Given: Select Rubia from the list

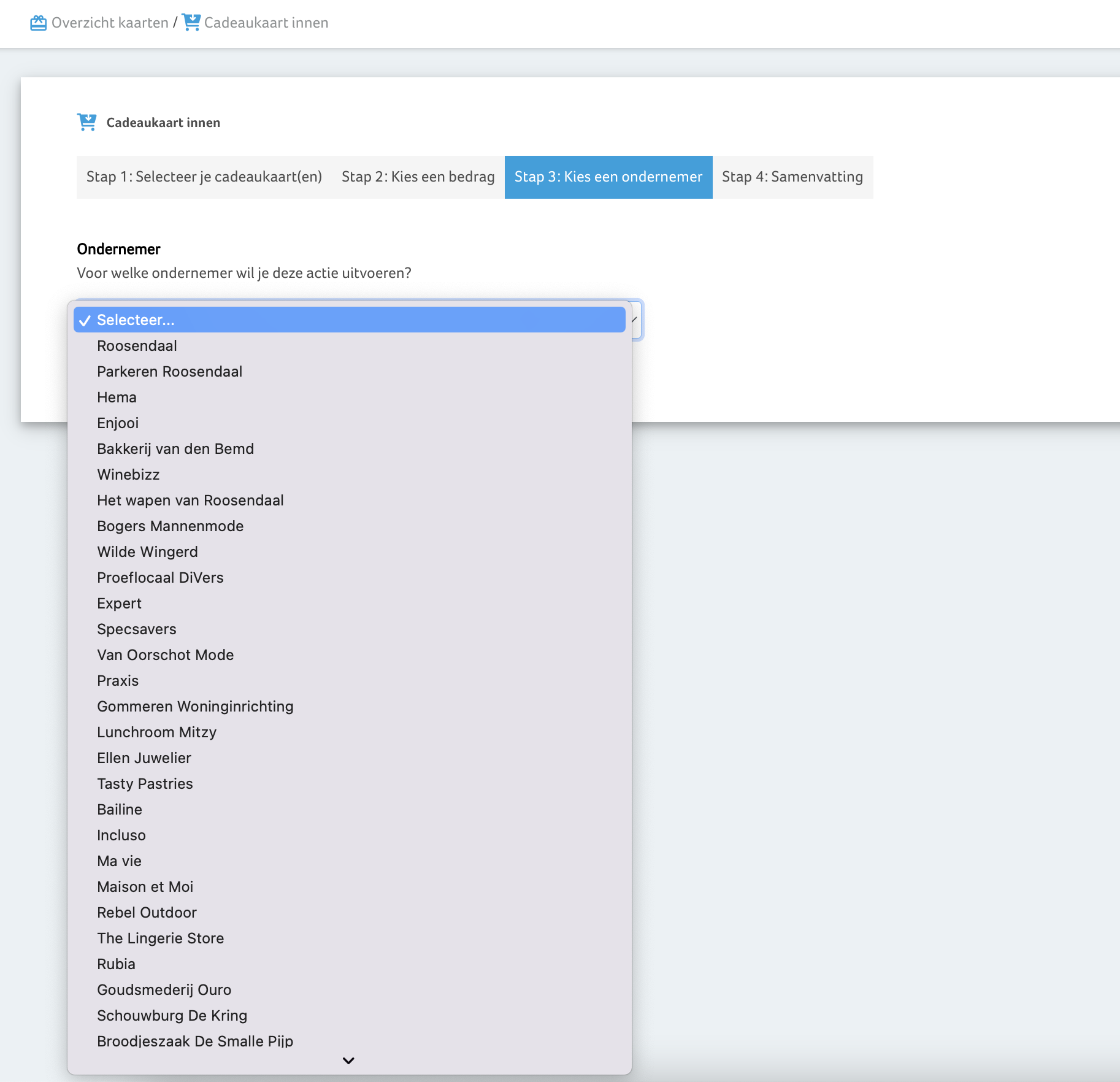Looking at the screenshot, I should pyautogui.click(x=350, y=964).
